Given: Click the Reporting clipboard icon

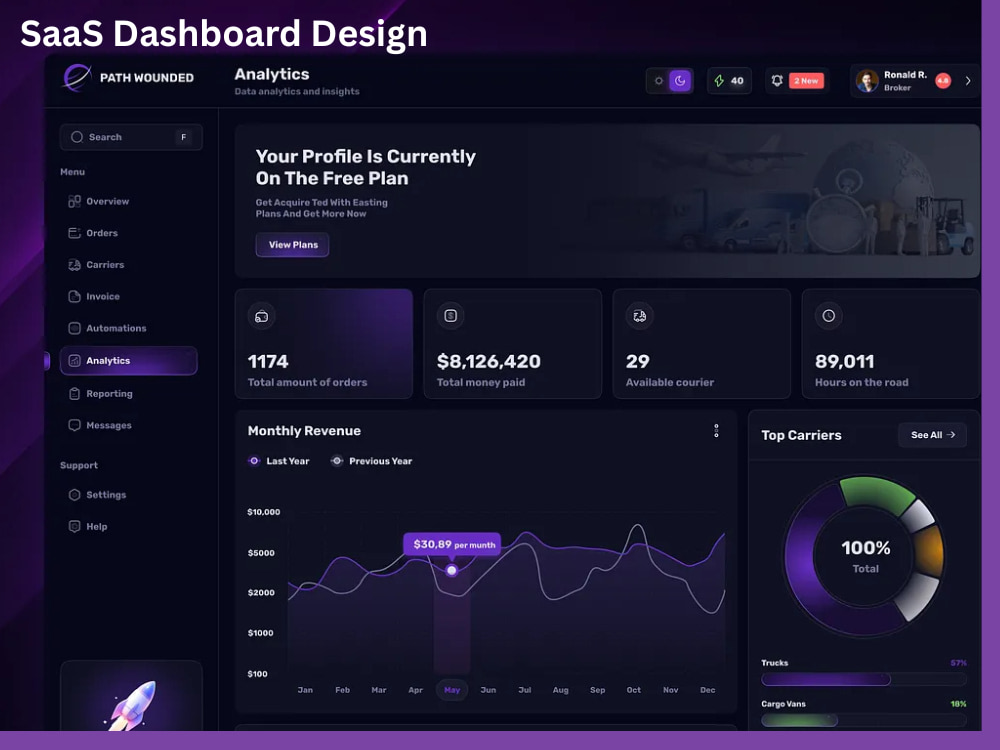Looking at the screenshot, I should click(74, 393).
